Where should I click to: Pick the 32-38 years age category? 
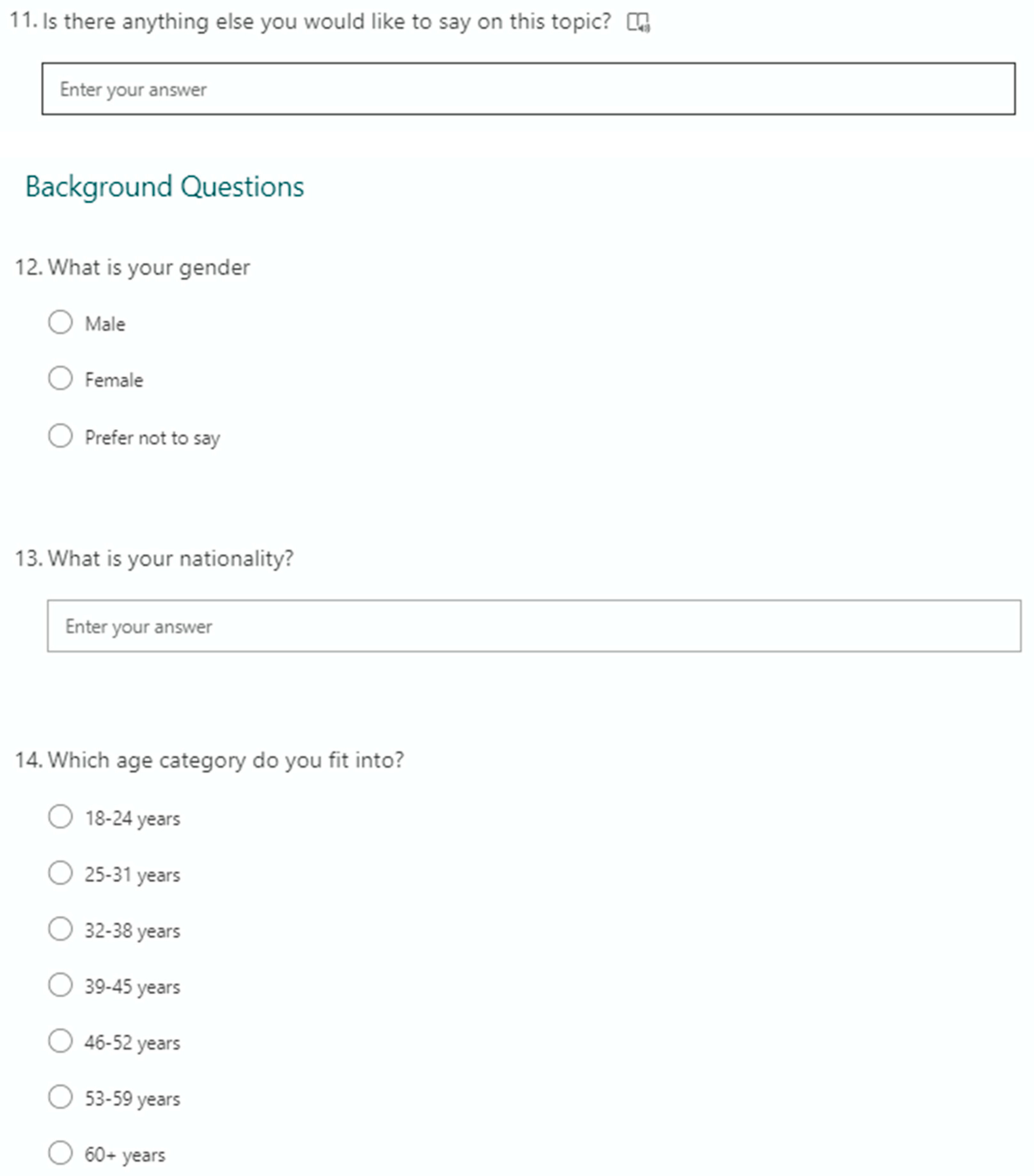[60, 929]
